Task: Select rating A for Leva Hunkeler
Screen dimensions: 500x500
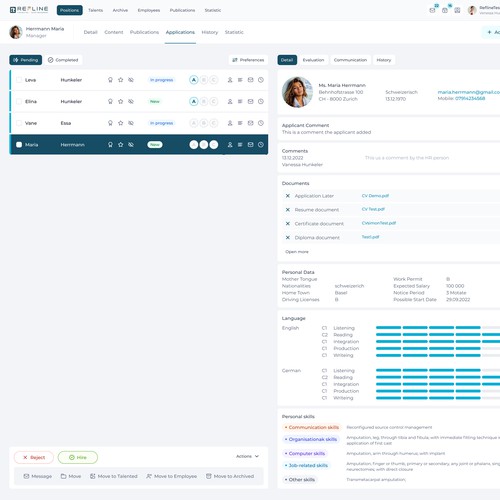Action: pyautogui.click(x=194, y=80)
